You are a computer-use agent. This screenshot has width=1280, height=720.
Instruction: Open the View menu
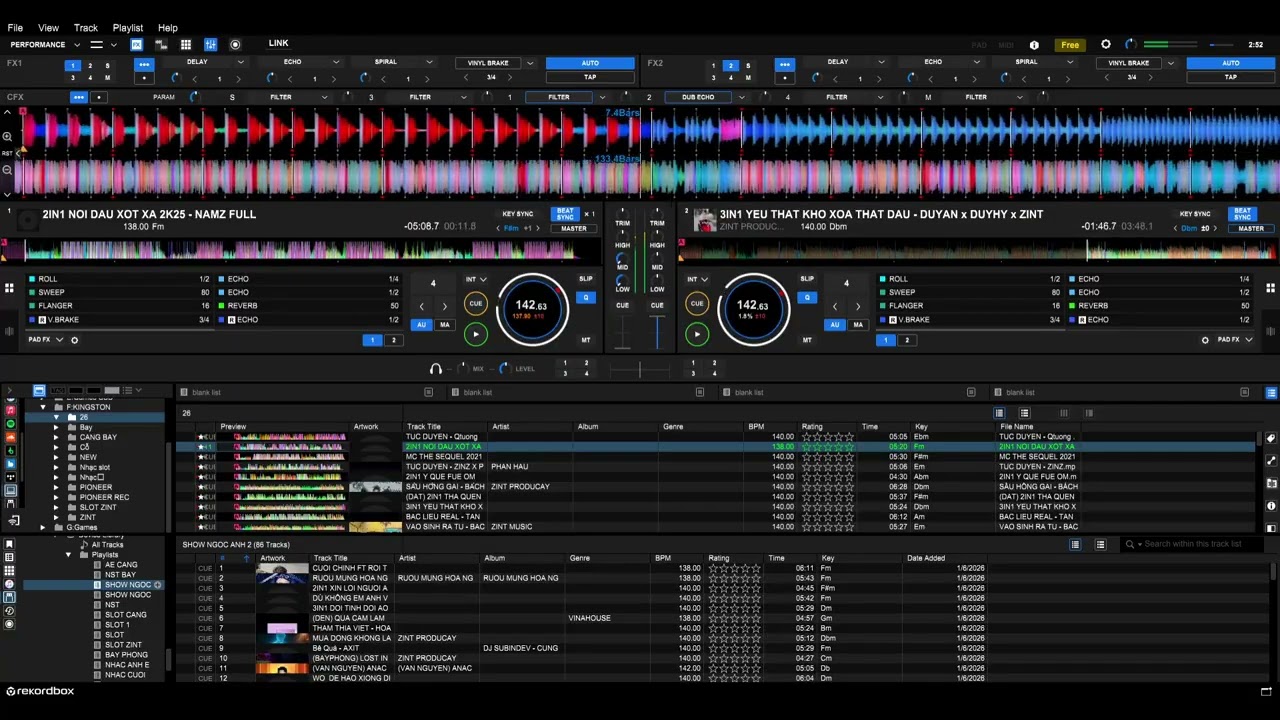(48, 28)
